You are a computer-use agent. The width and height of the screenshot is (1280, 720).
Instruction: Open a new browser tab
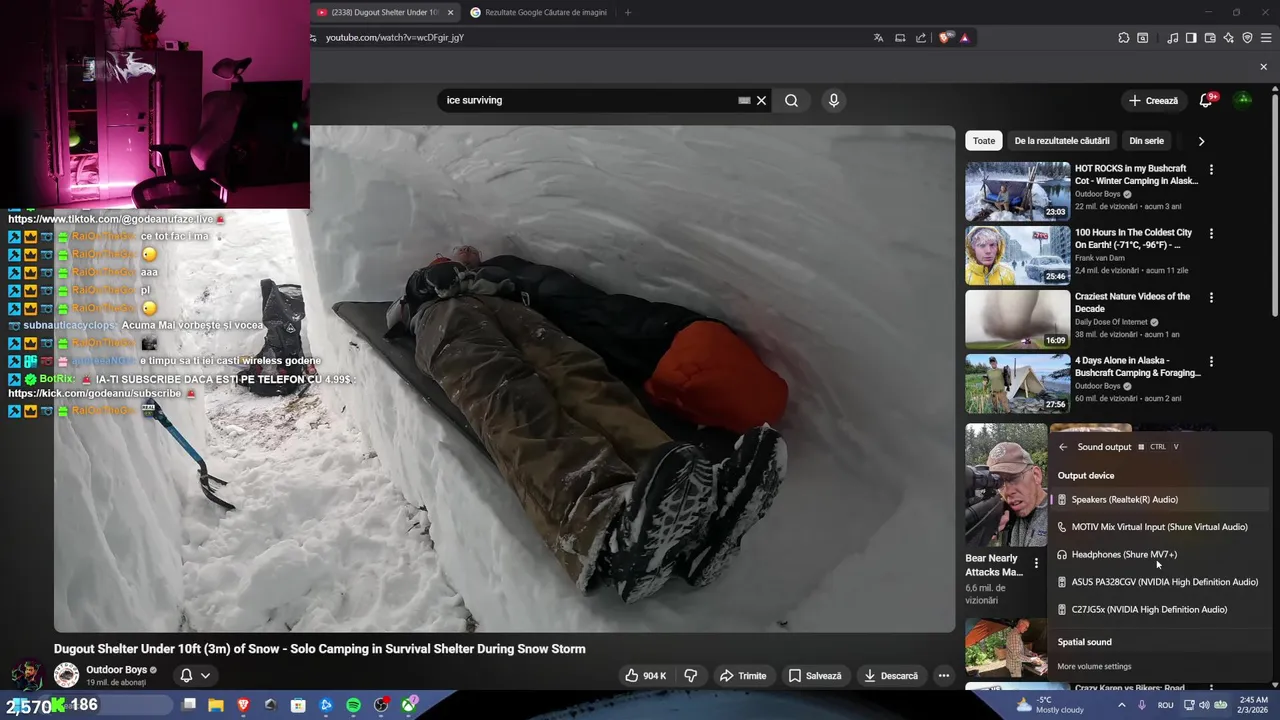click(628, 12)
